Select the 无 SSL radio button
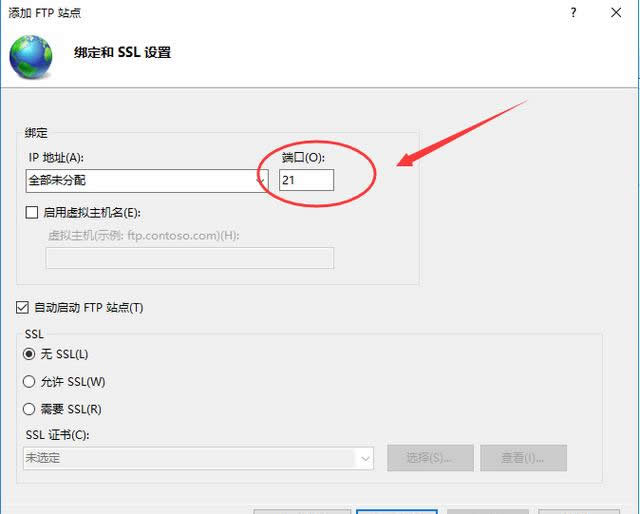The height and width of the screenshot is (514, 640). coord(29,354)
